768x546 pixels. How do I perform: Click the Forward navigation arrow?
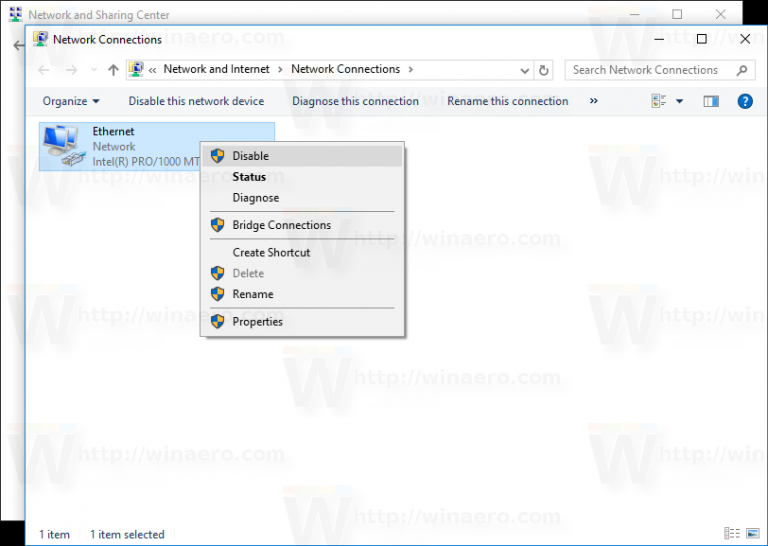(72, 70)
